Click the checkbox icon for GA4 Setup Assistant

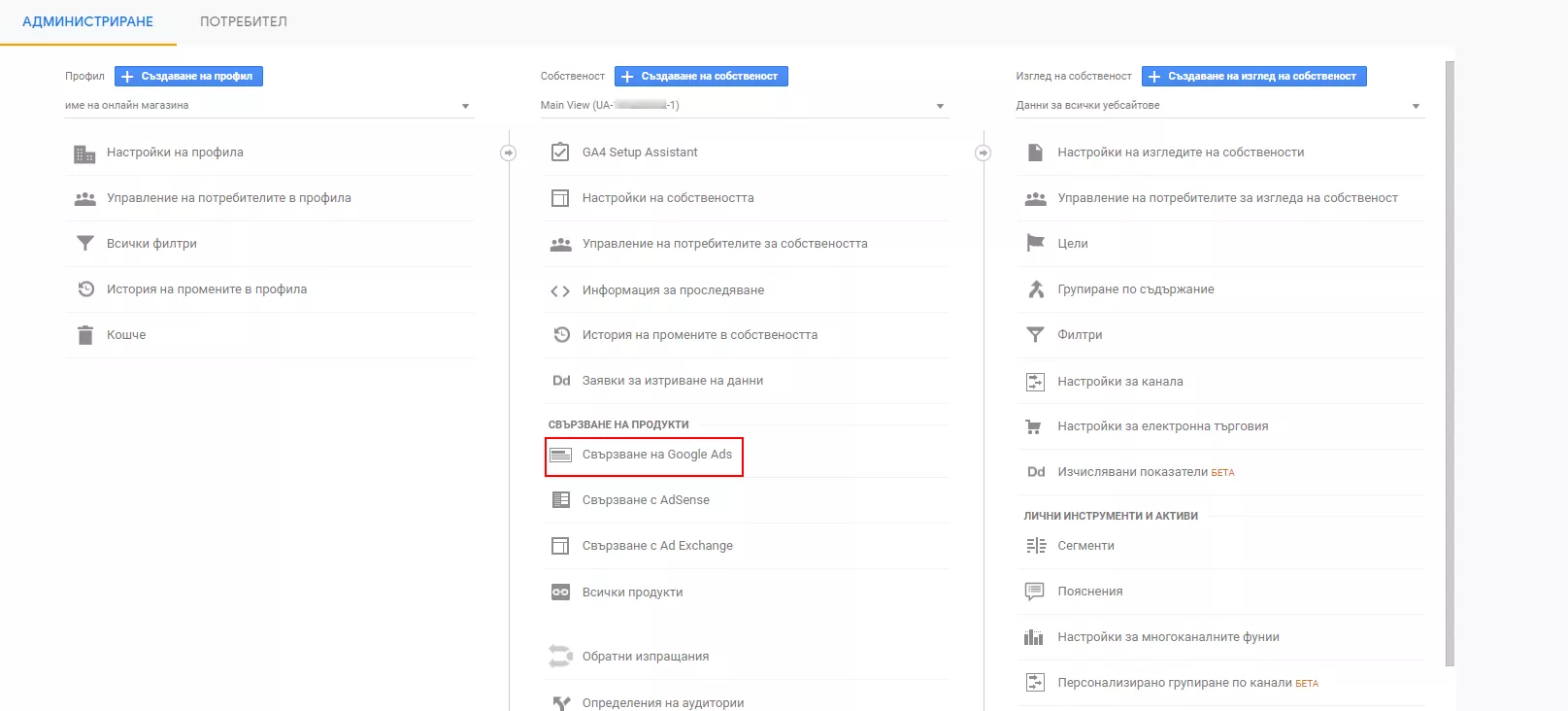click(x=560, y=152)
